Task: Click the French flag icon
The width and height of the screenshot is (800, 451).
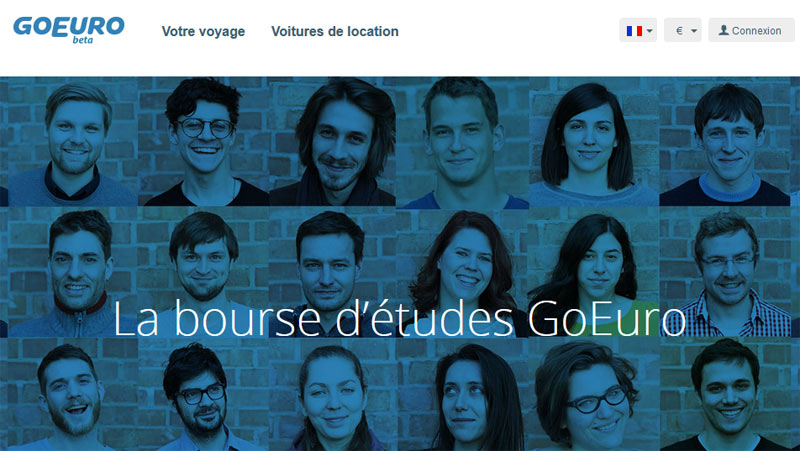Action: click(634, 31)
